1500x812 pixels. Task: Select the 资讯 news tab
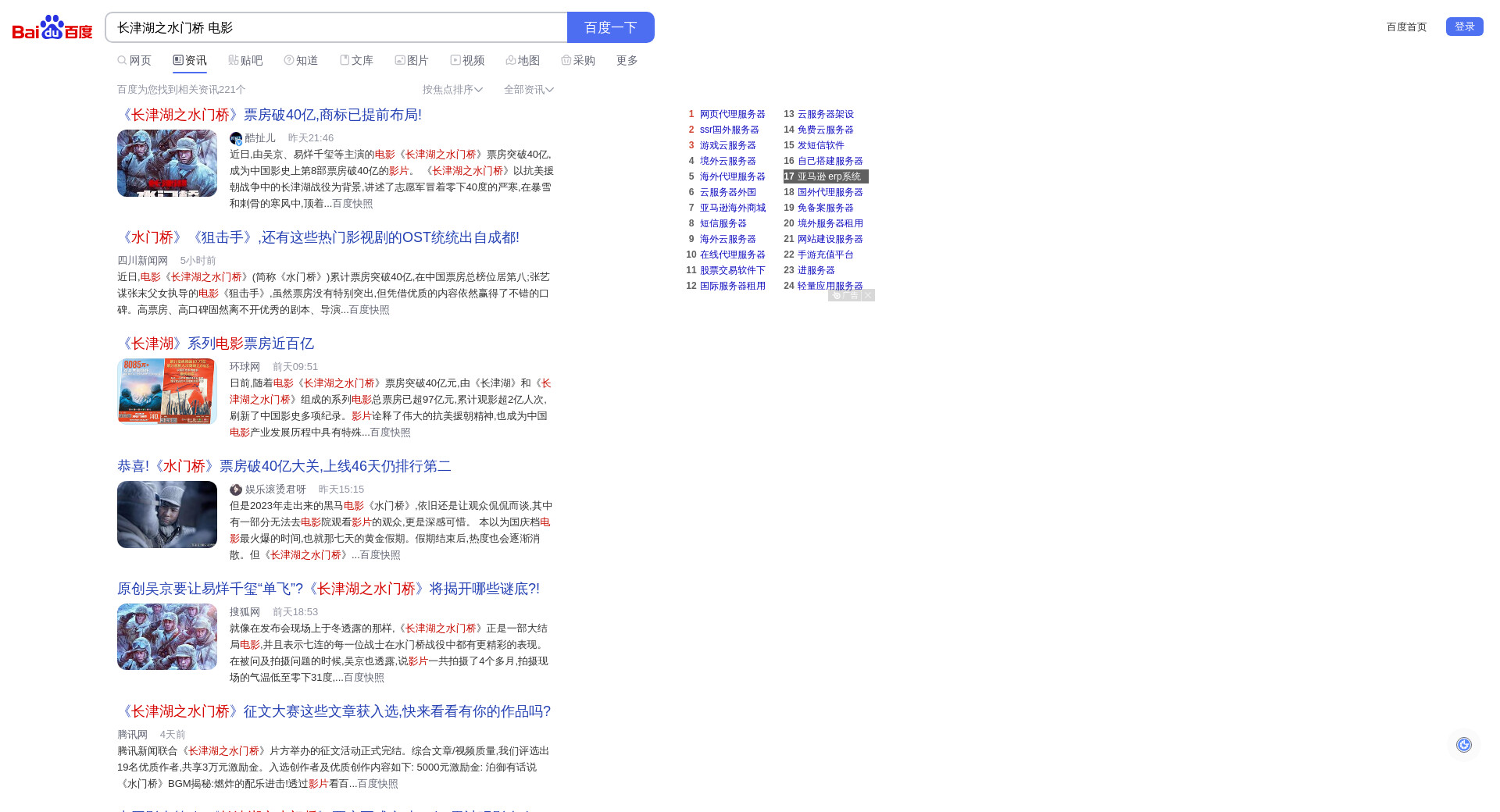pyautogui.click(x=190, y=61)
